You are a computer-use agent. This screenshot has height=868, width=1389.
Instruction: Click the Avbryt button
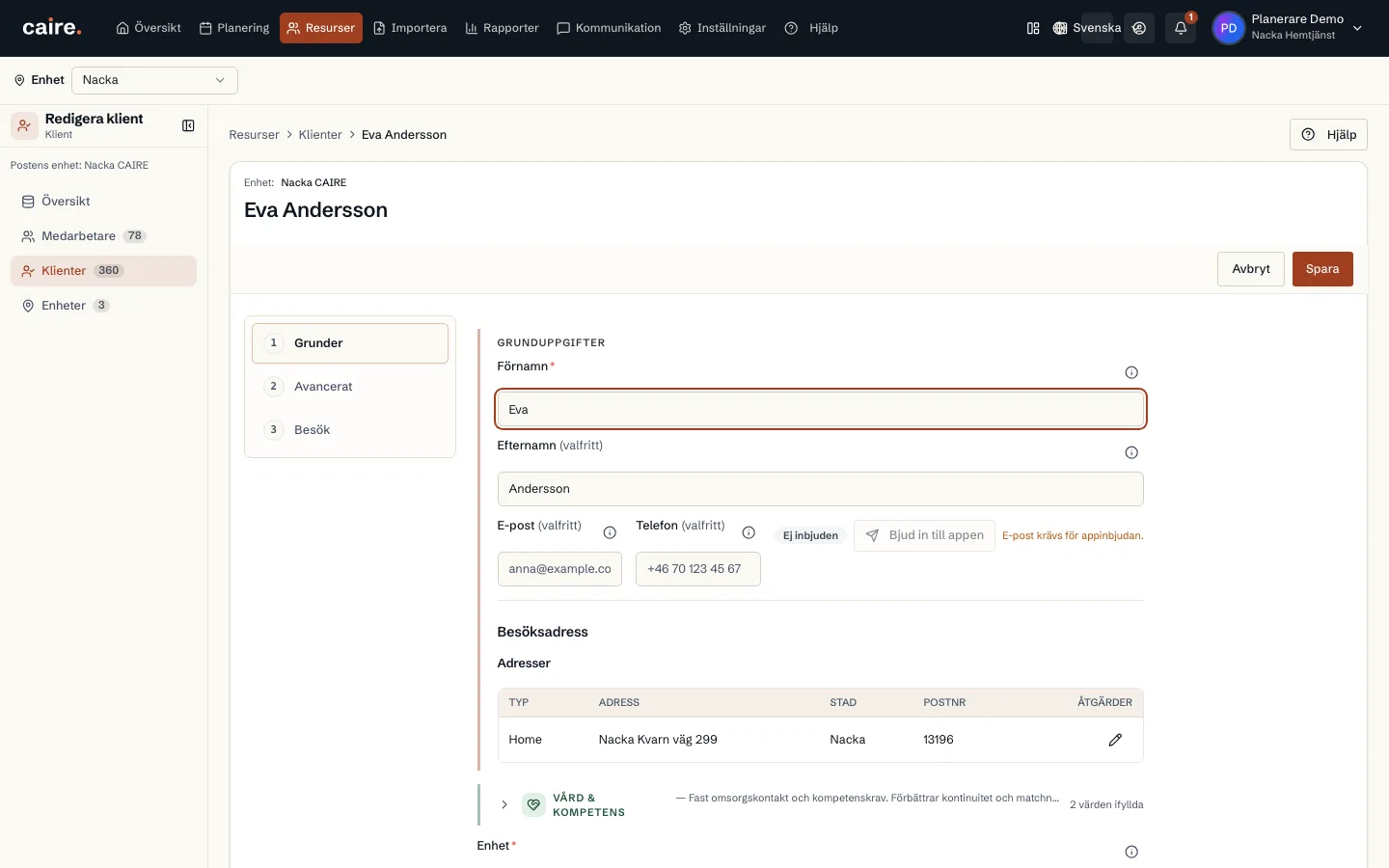[x=1251, y=269]
